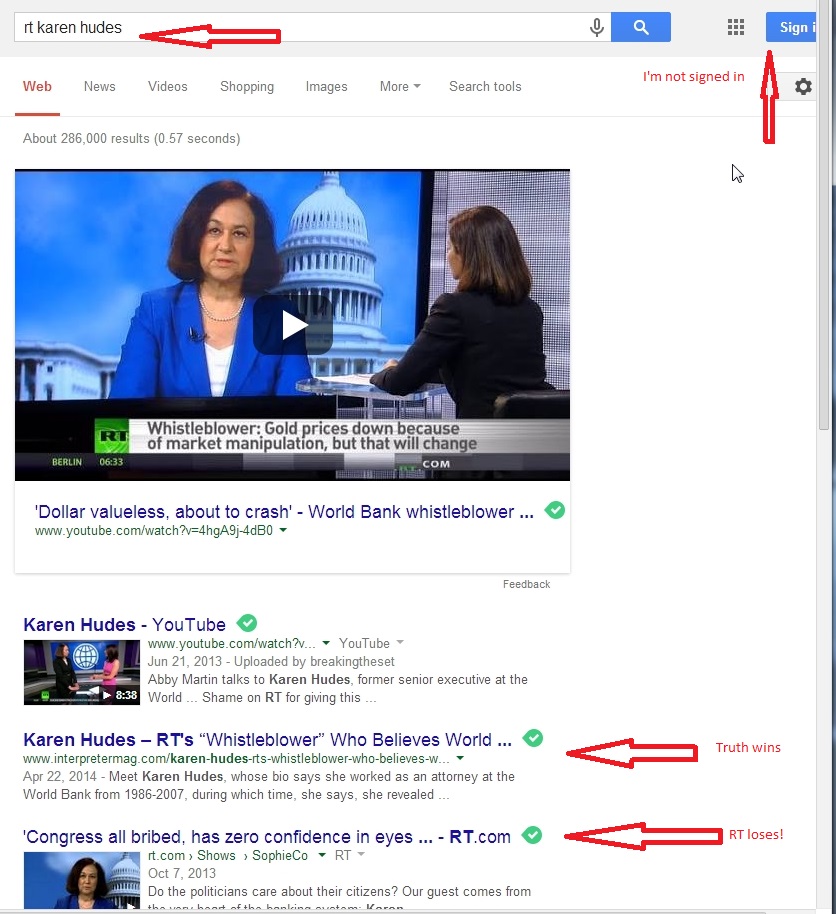Switch to the Images tab
Screen dimensions: 836x914
(326, 87)
